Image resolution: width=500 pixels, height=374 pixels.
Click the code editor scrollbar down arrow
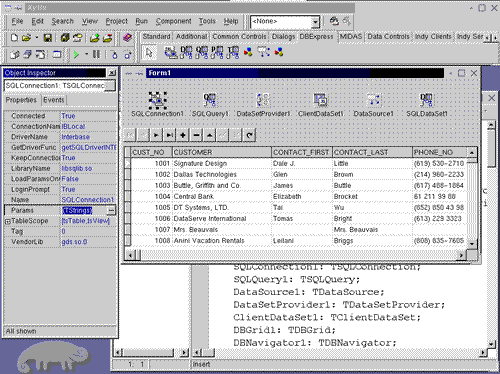click(491, 344)
